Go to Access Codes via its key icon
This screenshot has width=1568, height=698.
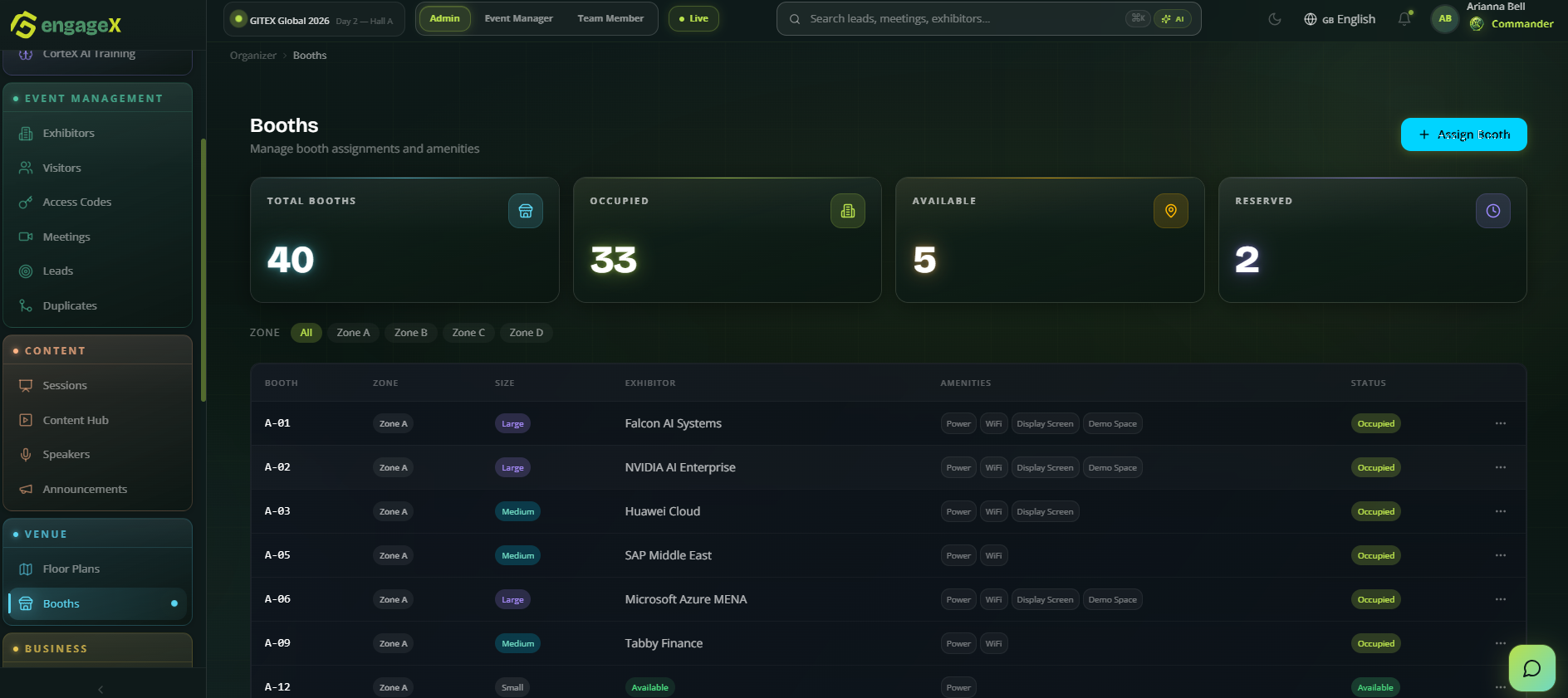coord(26,203)
